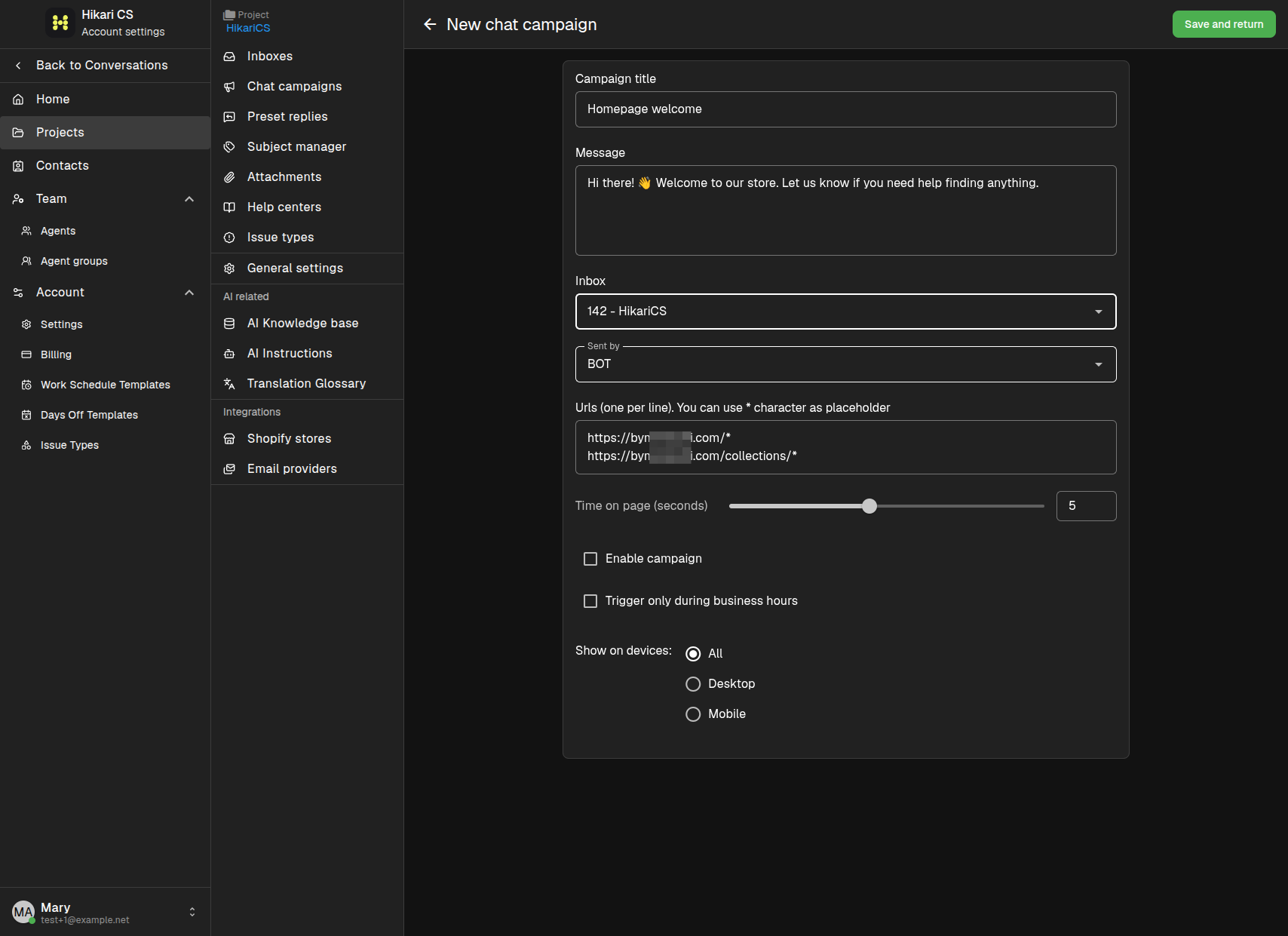Click the AI Knowledge base database icon
Viewport: 1288px width, 936px height.
[x=229, y=324]
